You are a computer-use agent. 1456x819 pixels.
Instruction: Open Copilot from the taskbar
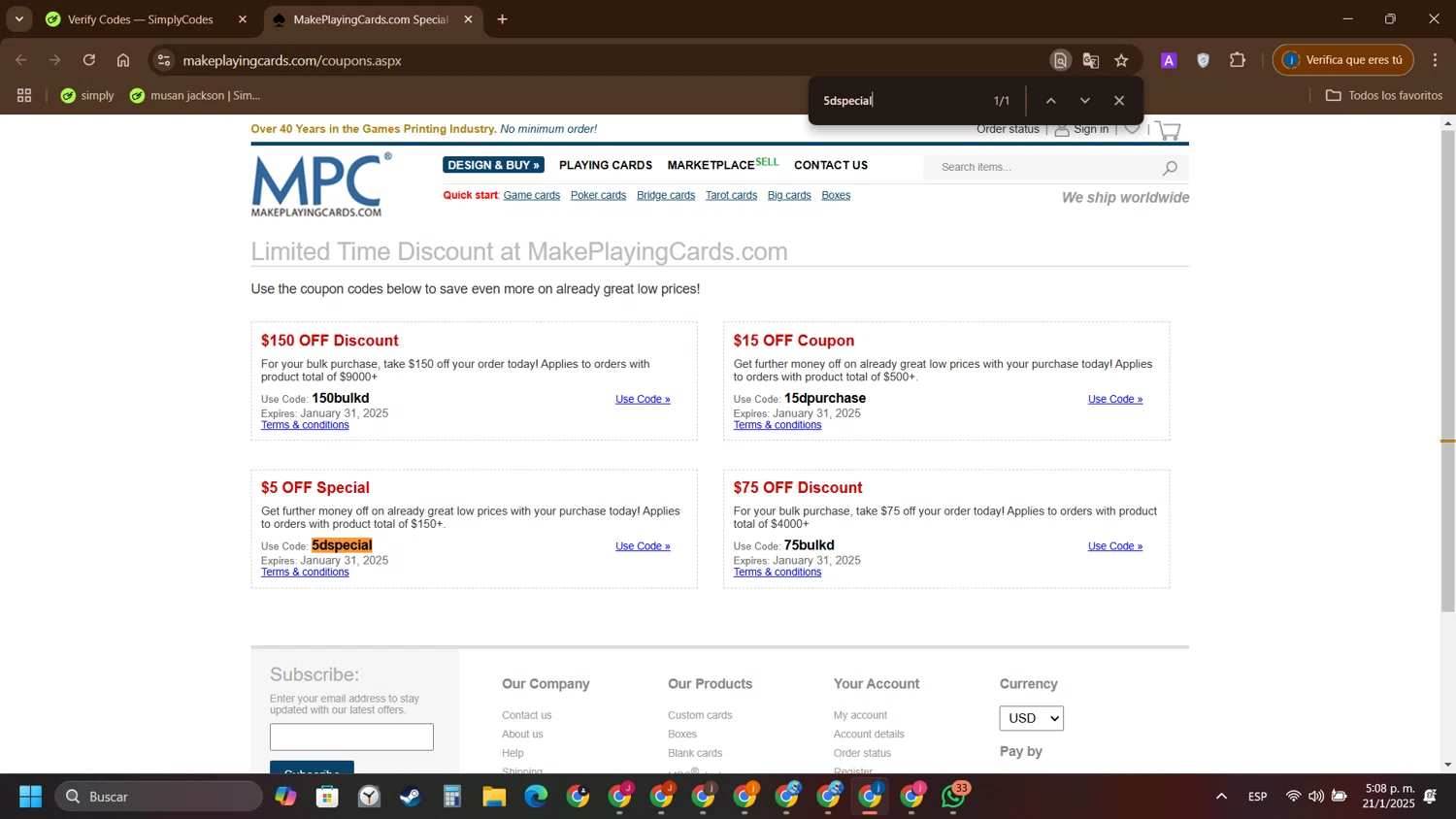[285, 797]
